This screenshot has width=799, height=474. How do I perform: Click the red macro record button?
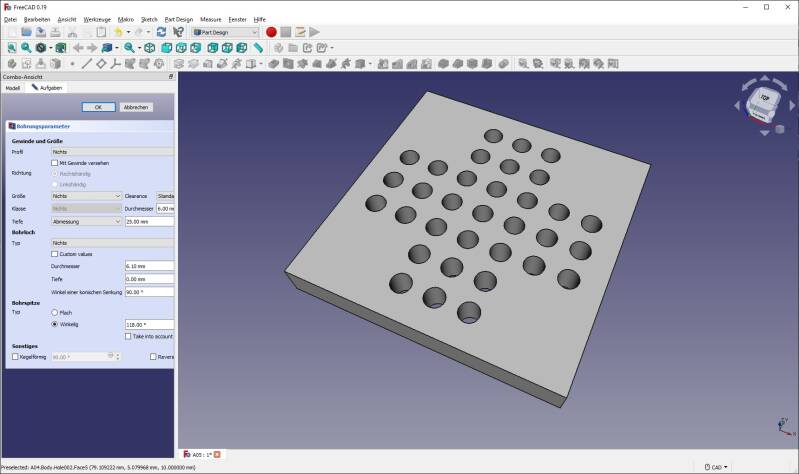coord(271,32)
